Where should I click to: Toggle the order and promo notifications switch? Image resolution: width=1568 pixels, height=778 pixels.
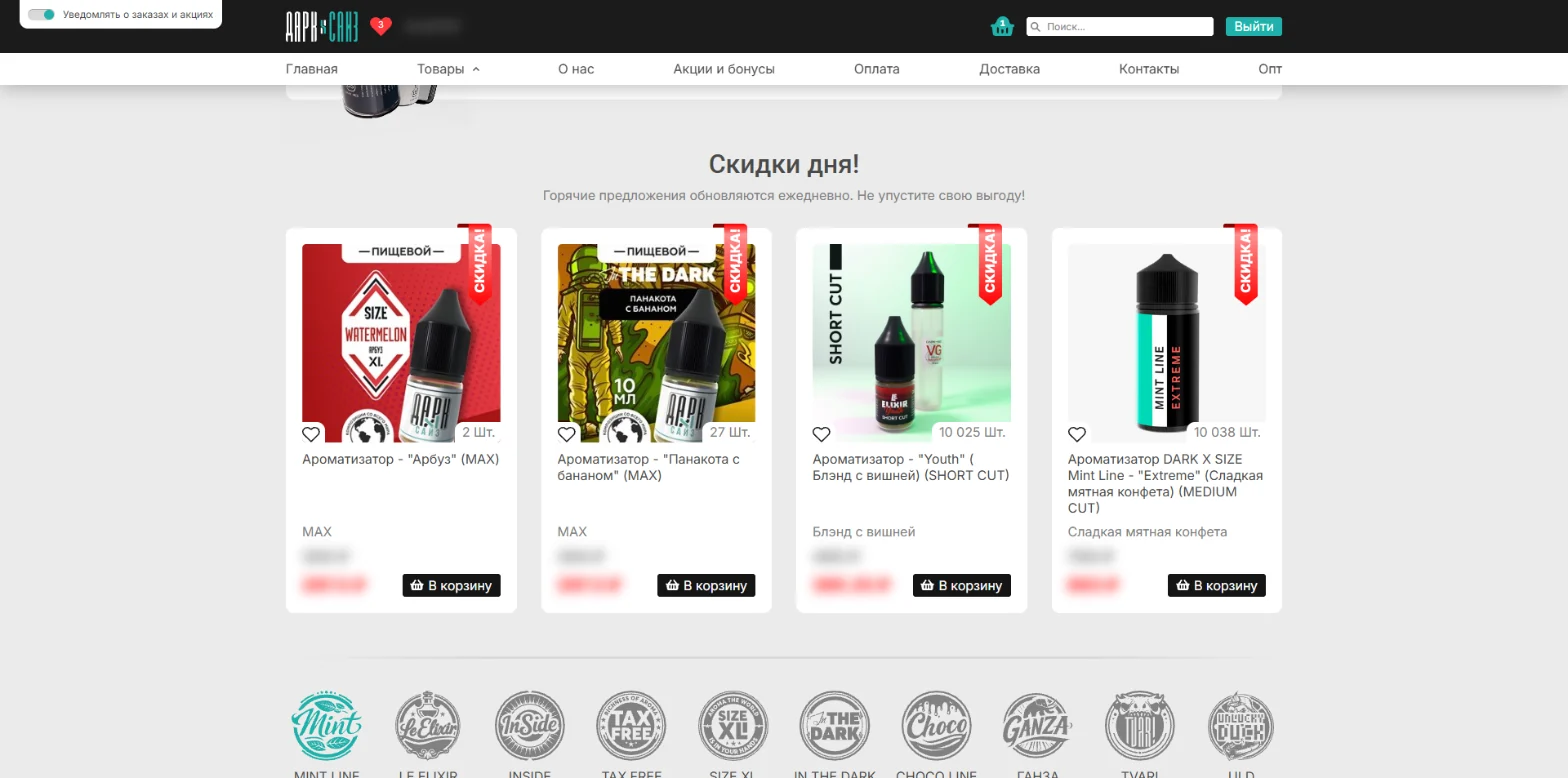coord(41,15)
